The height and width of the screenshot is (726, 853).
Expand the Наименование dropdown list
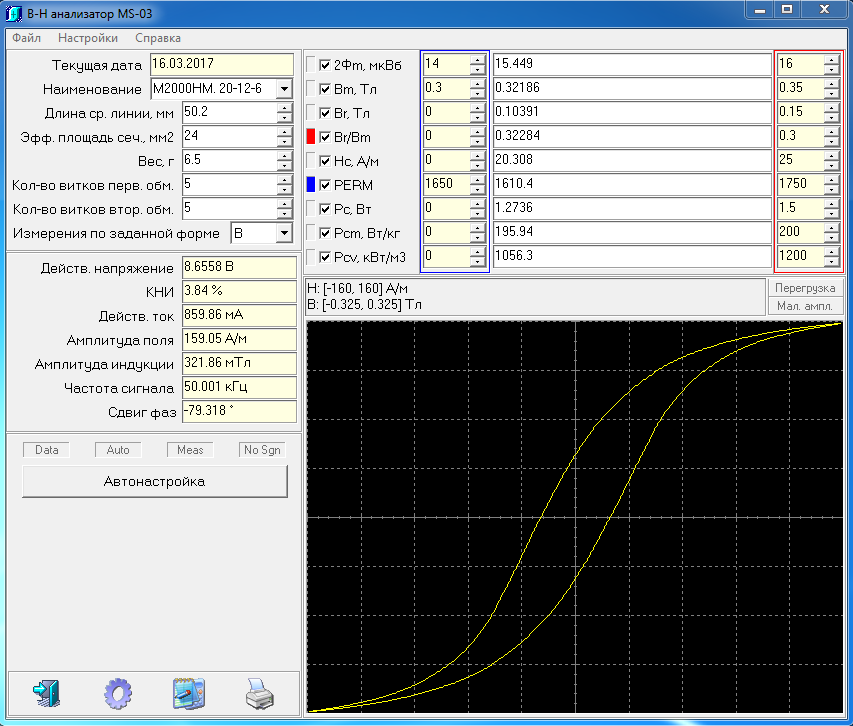pyautogui.click(x=284, y=89)
